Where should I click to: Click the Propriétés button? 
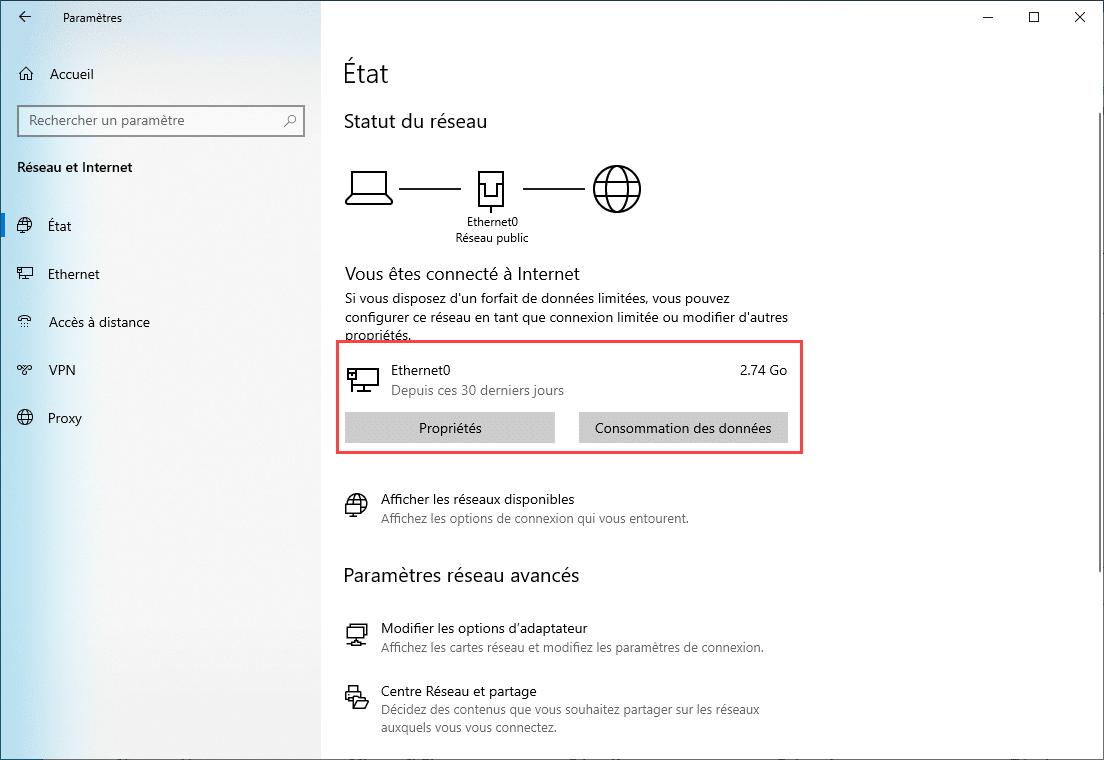450,428
